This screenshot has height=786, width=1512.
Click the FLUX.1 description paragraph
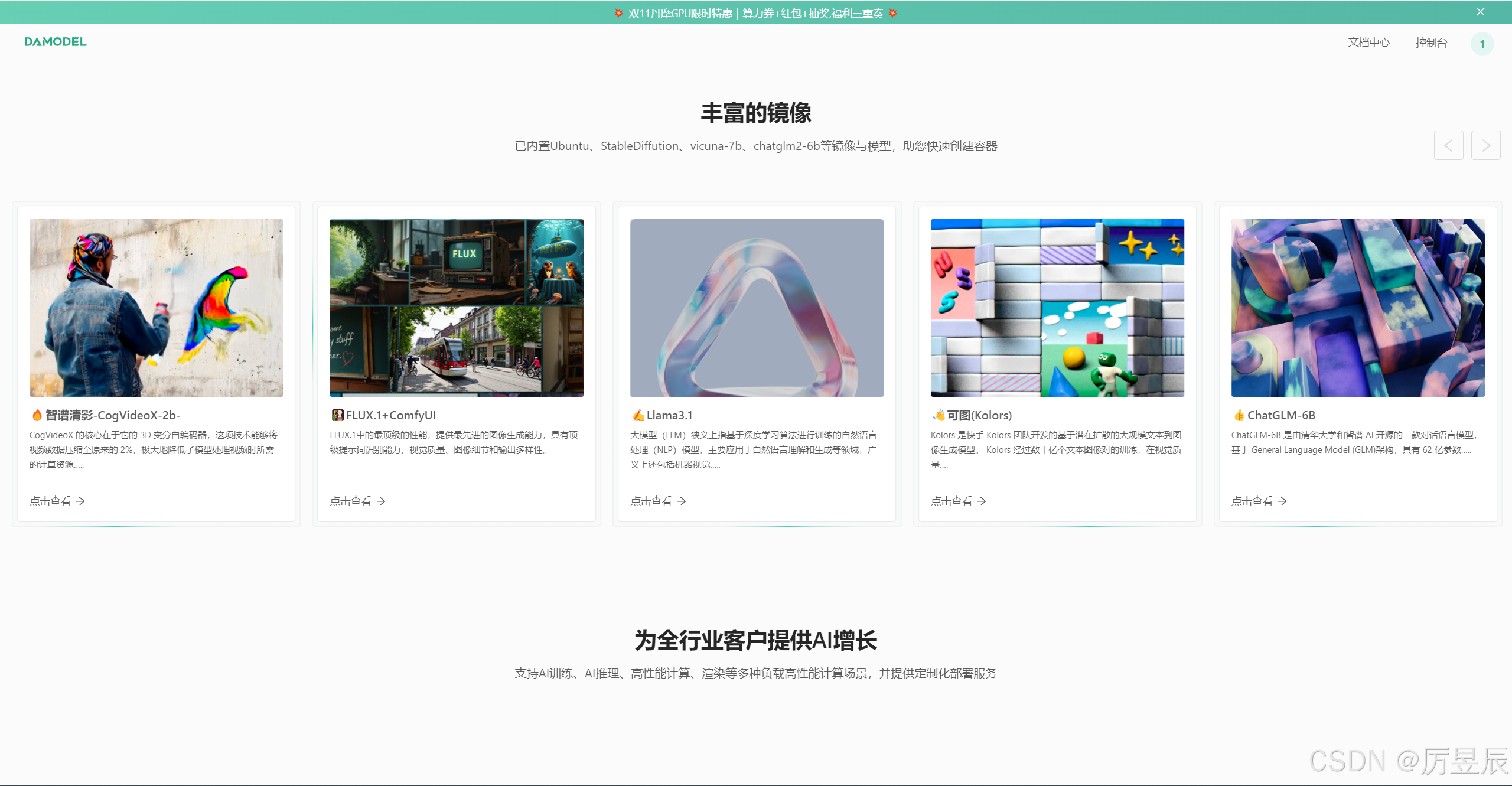click(x=454, y=442)
